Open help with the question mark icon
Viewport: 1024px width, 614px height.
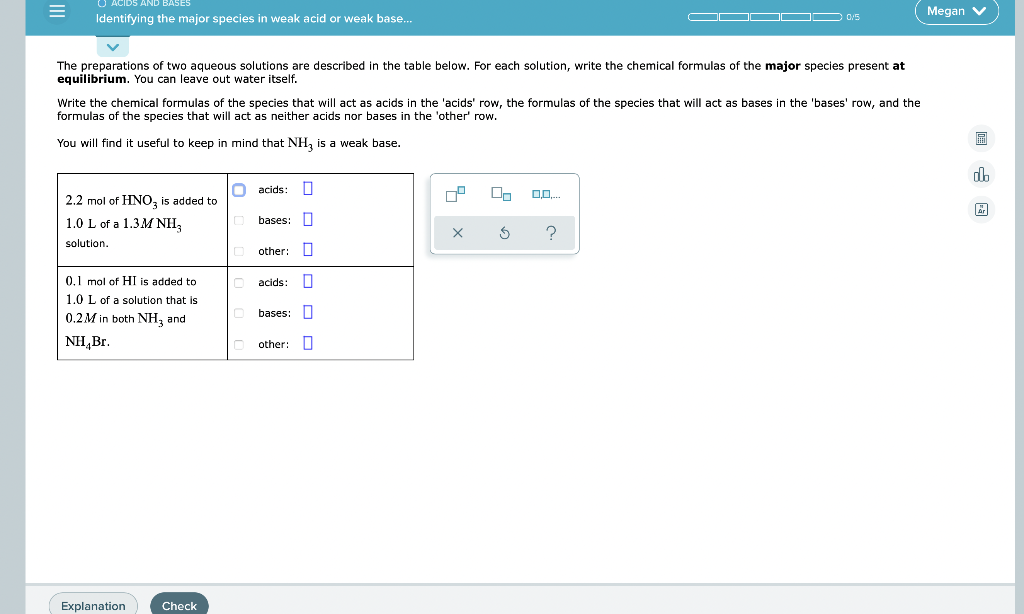point(551,232)
